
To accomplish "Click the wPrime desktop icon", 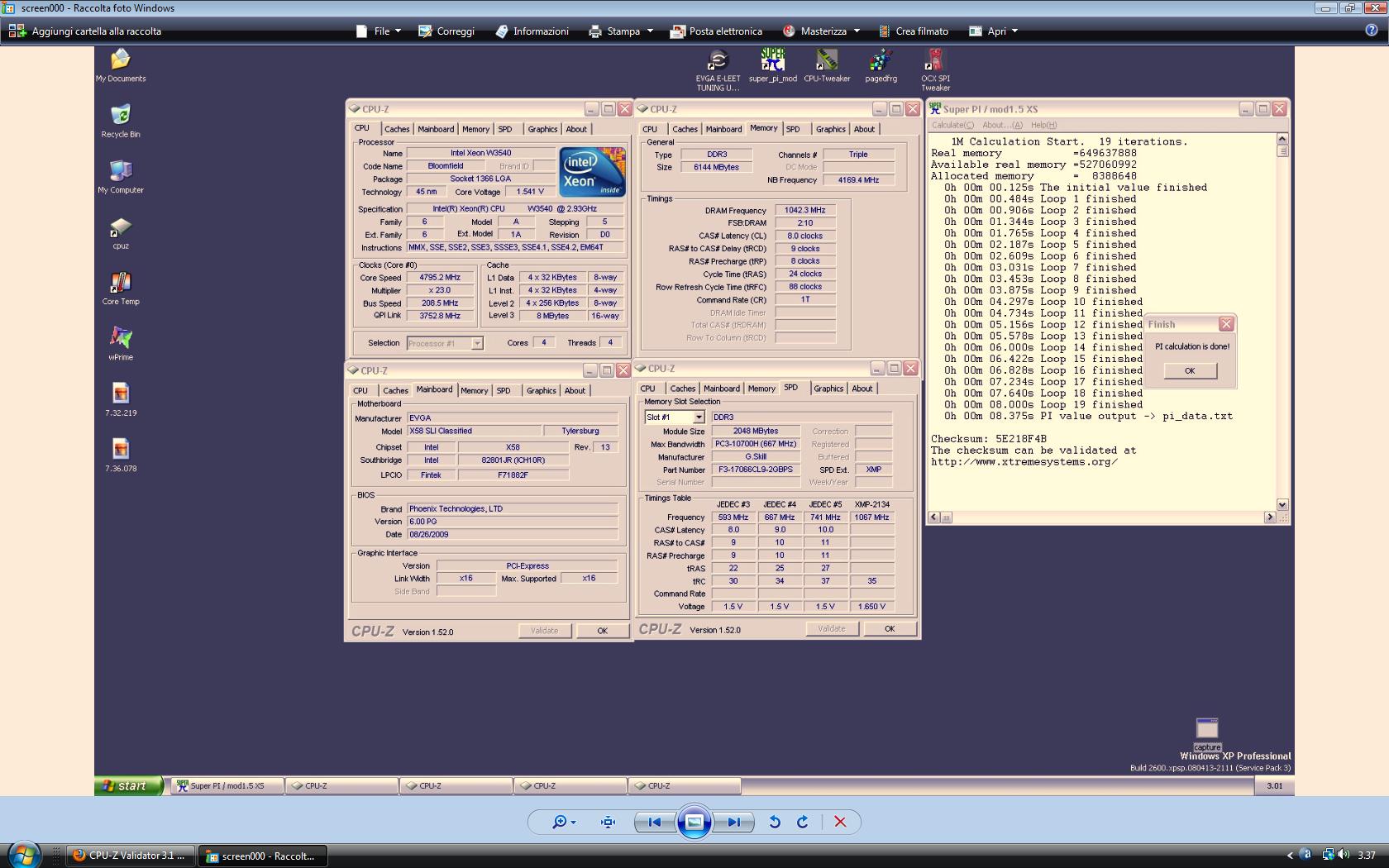I will [x=121, y=343].
